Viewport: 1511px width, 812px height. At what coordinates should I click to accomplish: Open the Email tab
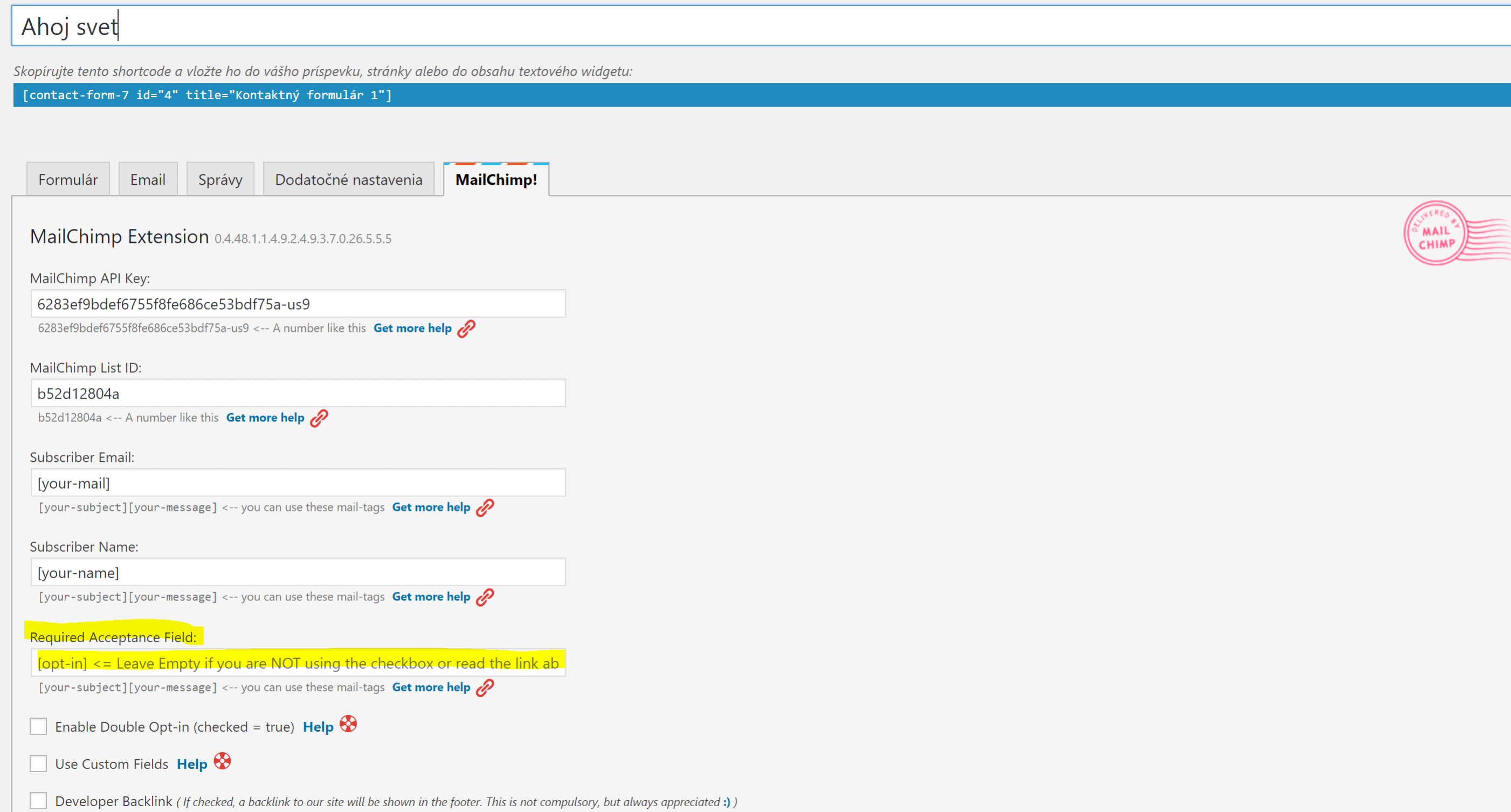pyautogui.click(x=148, y=179)
